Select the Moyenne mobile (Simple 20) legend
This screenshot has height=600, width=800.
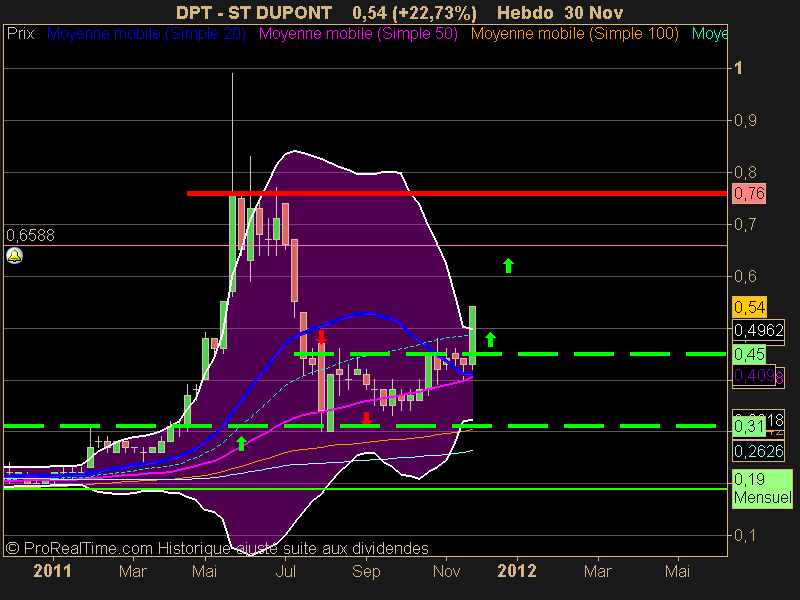146,34
